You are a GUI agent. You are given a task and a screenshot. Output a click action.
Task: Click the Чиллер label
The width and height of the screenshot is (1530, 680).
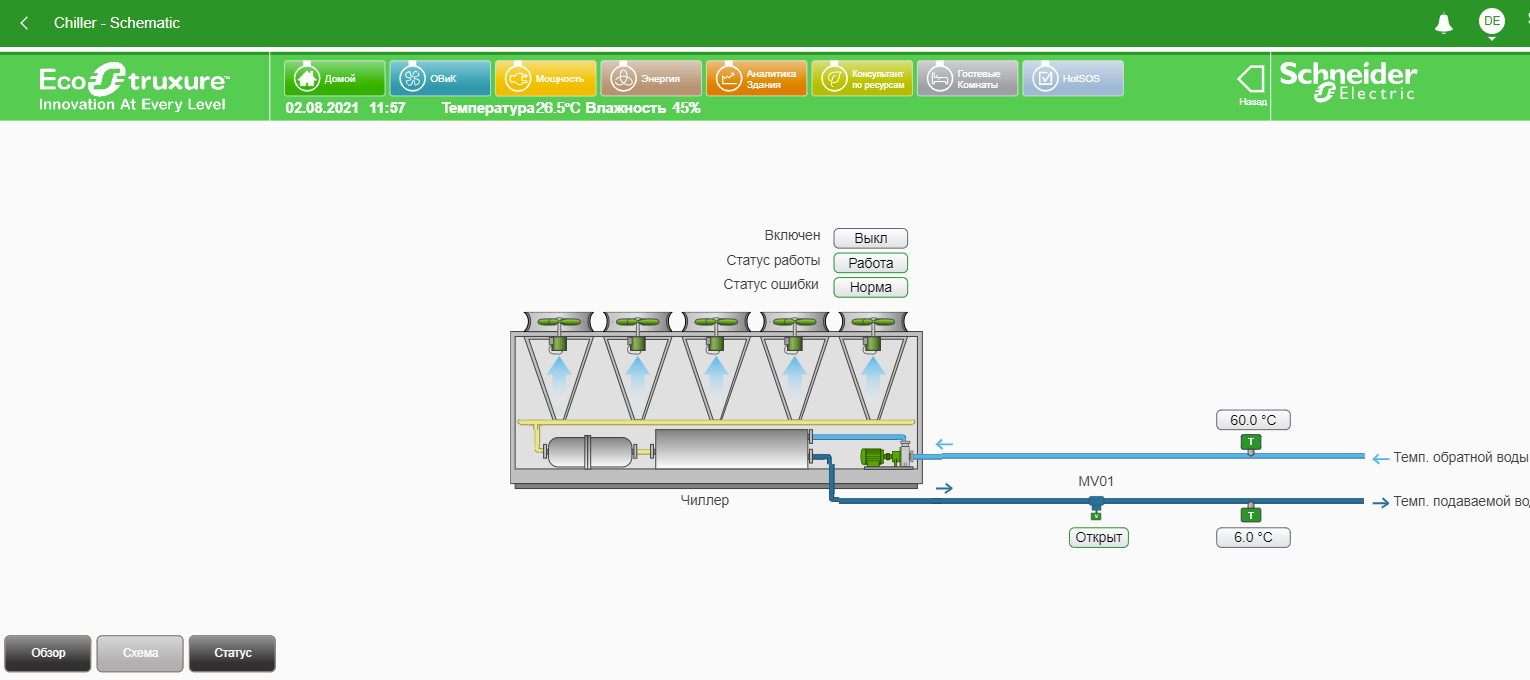[x=705, y=501]
